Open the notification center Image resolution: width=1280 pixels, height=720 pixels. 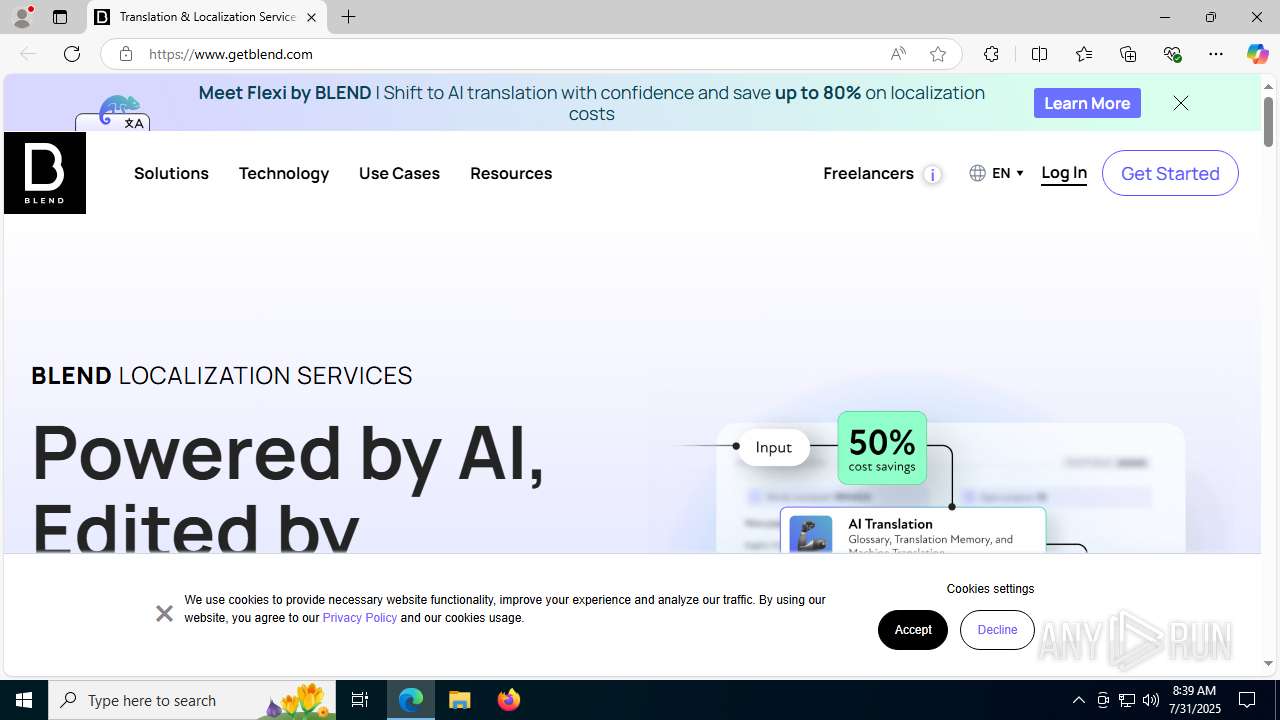click(x=1247, y=700)
